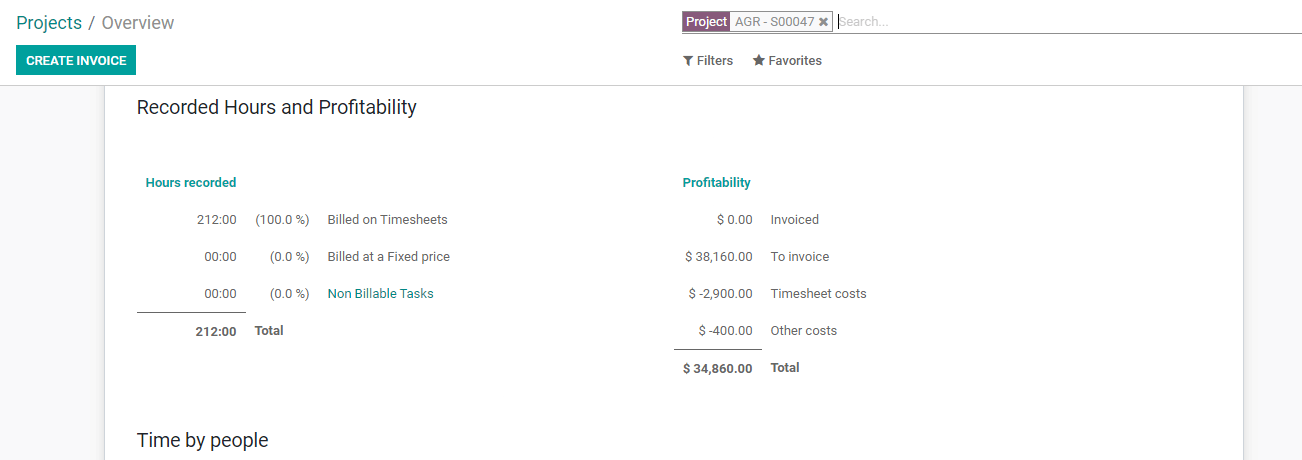The width and height of the screenshot is (1302, 460).
Task: Click the Project facet label in search
Action: tap(706, 21)
